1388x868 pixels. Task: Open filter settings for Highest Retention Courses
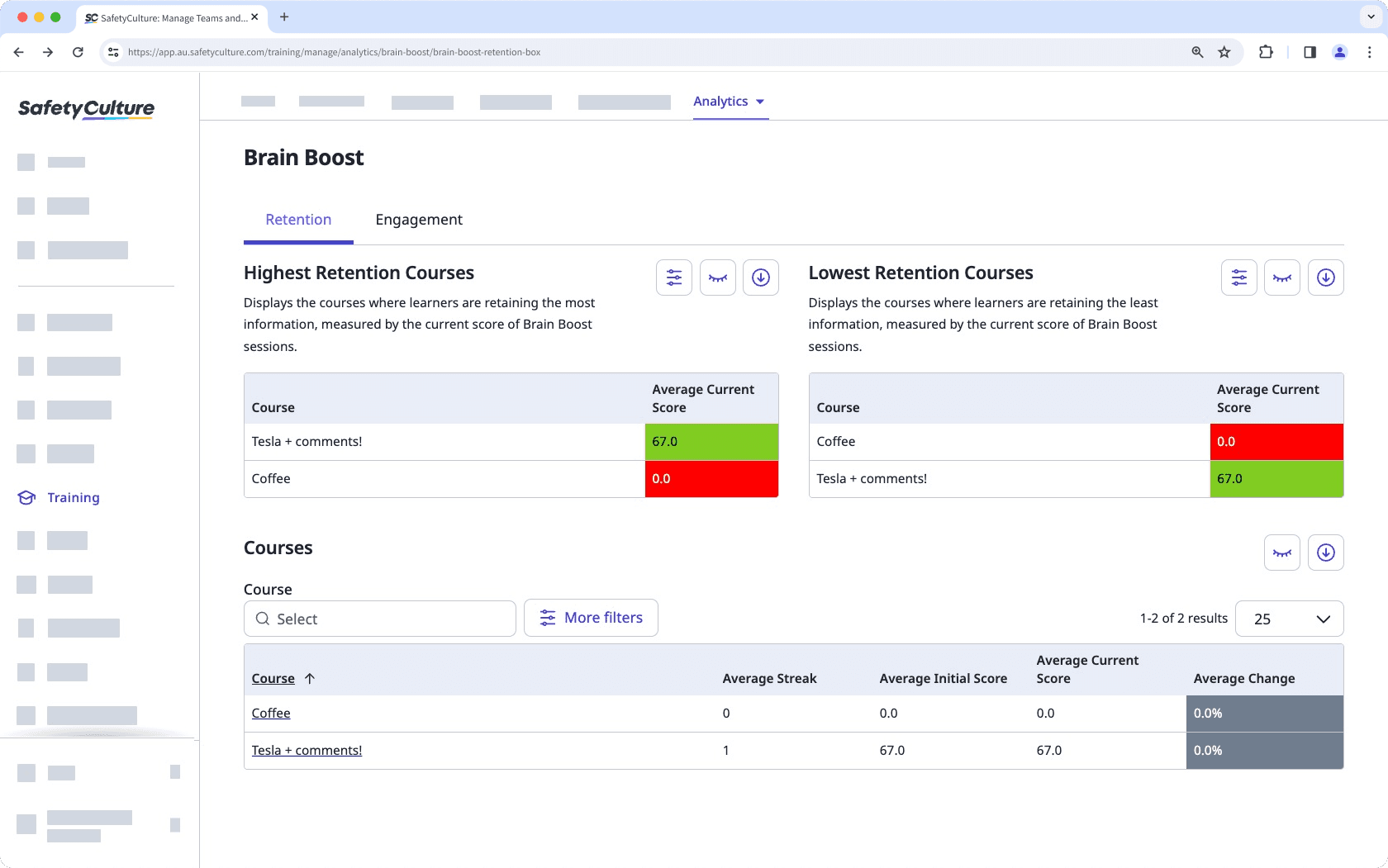click(673, 277)
